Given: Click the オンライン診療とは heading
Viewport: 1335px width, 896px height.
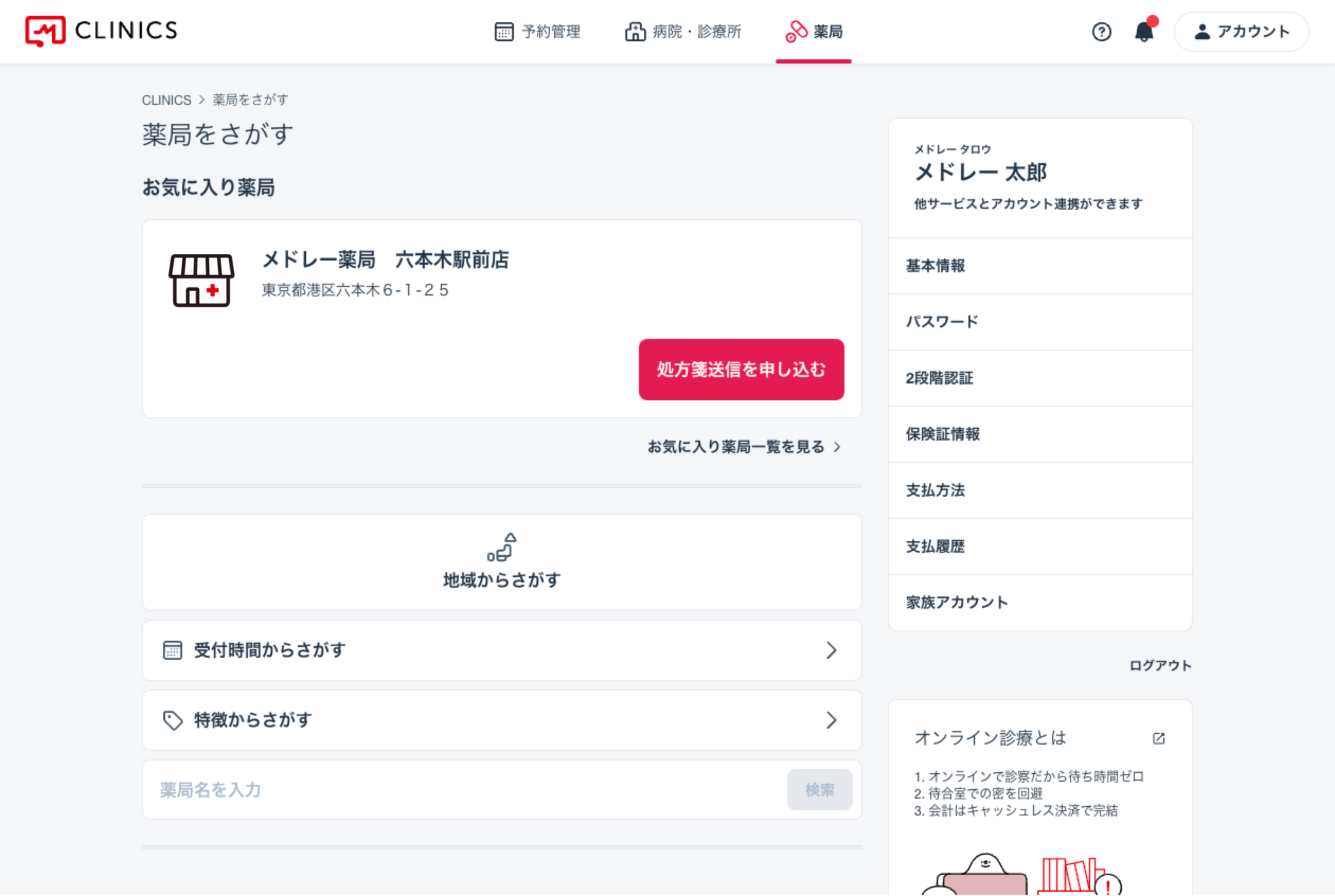Looking at the screenshot, I should (x=991, y=738).
